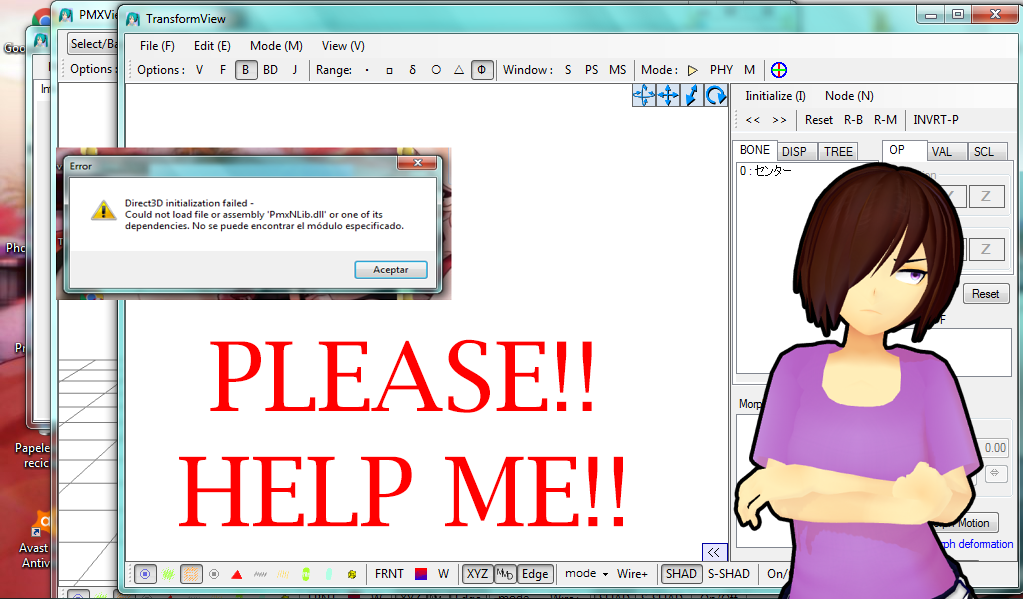Click the colored axis circle icon in toolbar
1023x599 pixels.
[x=779, y=70]
